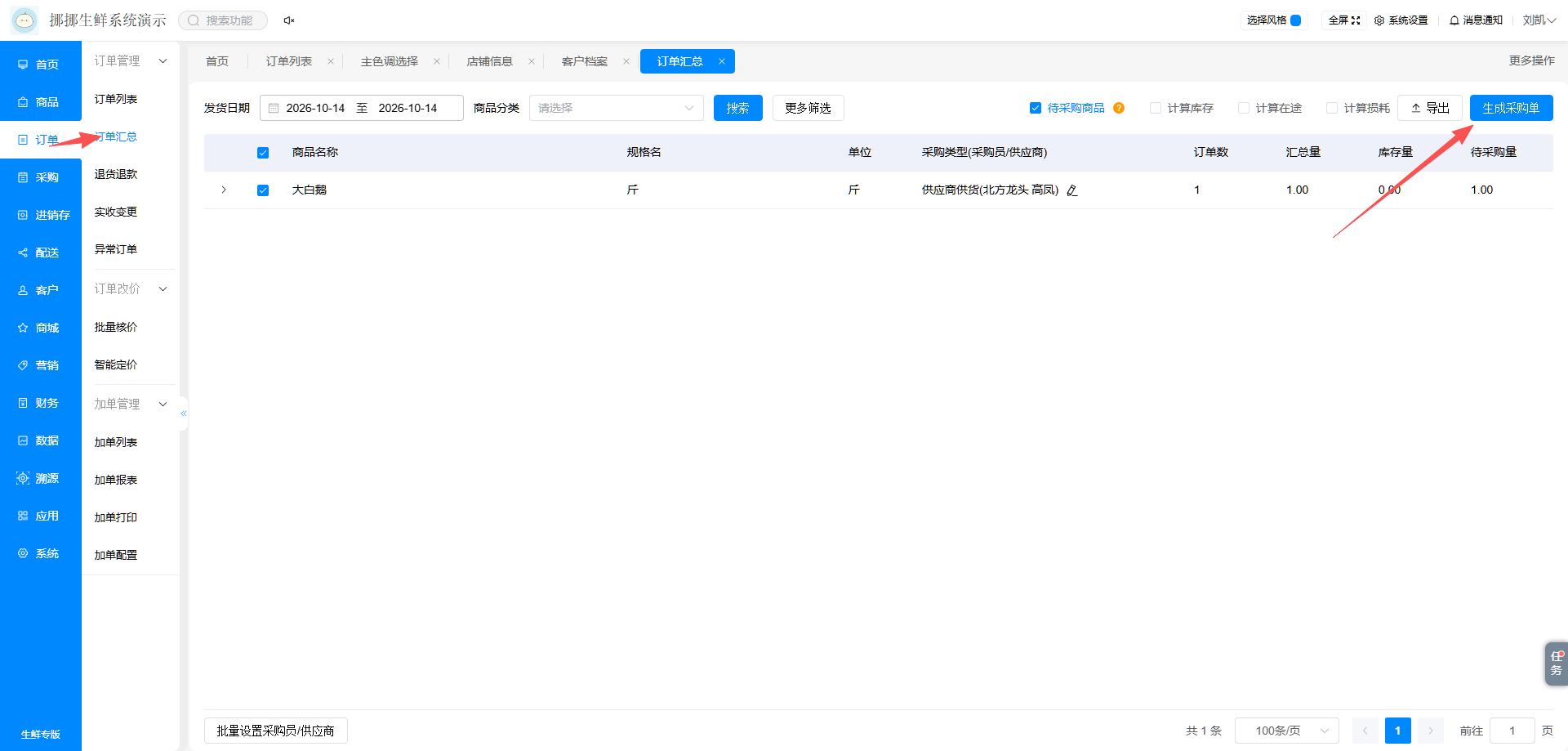Switch to the 客户档案 tab
Viewport: 1568px width, 751px height.
[x=585, y=61]
